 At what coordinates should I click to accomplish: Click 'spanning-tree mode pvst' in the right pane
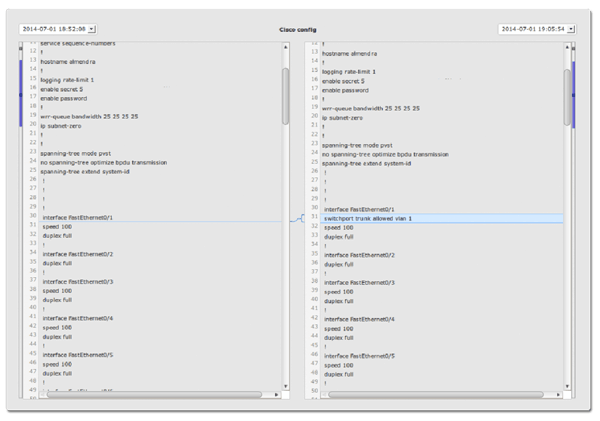pyautogui.click(x=357, y=145)
